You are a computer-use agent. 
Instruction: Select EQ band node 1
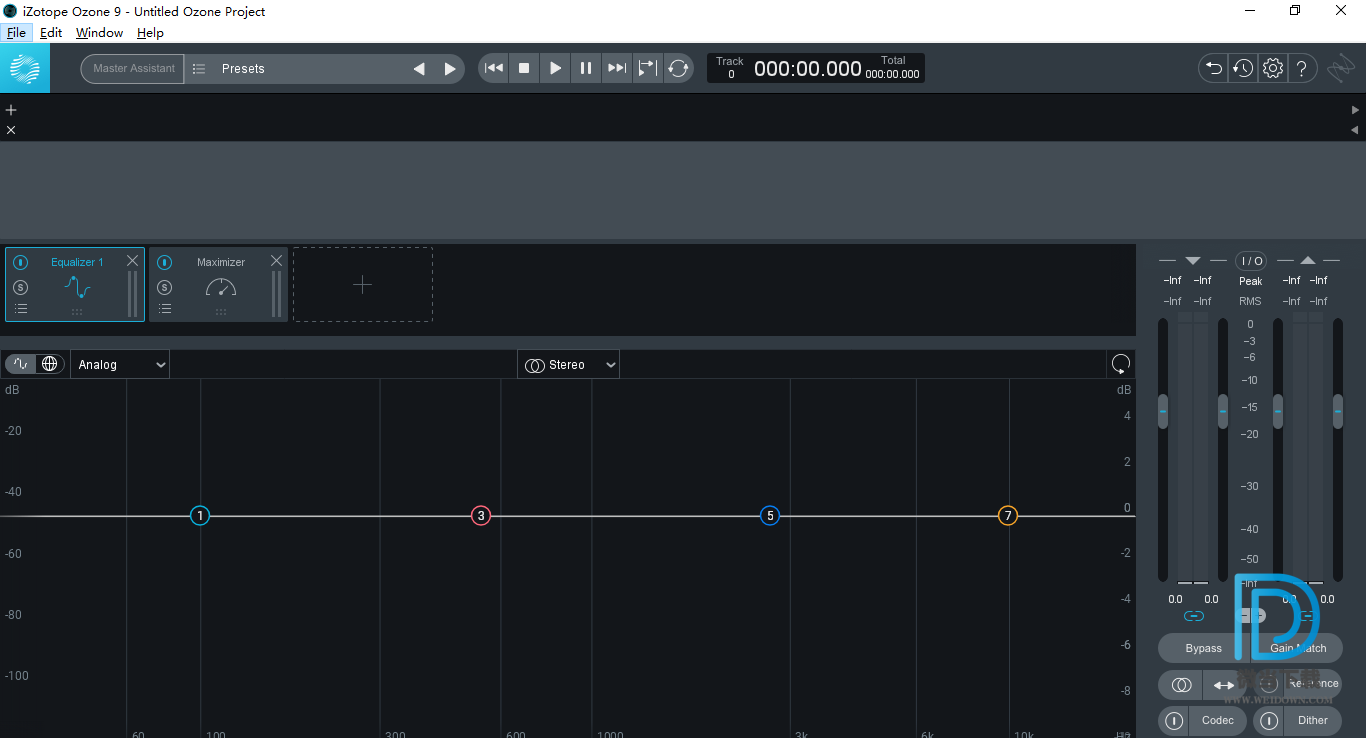[x=200, y=516]
